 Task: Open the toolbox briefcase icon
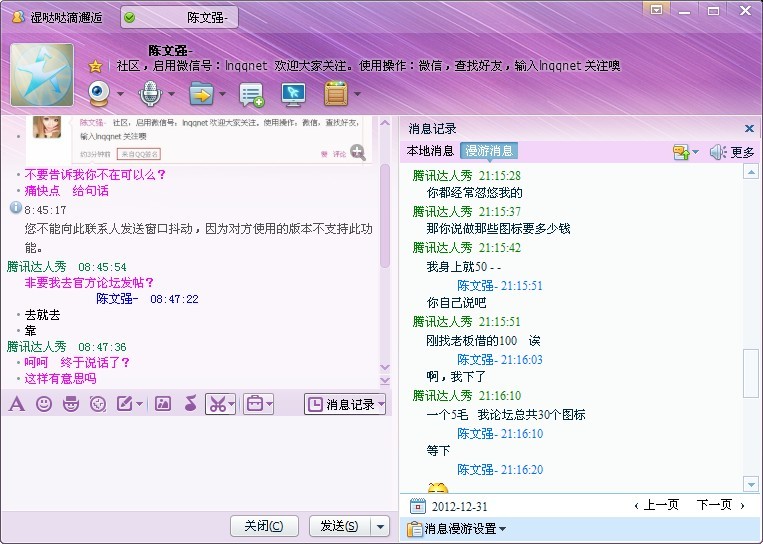(x=255, y=404)
